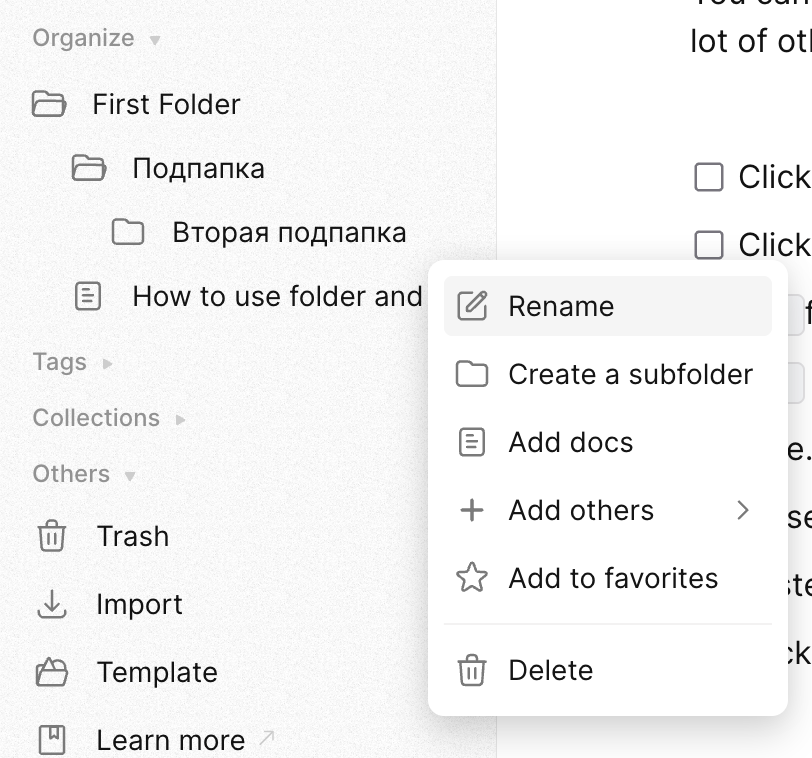This screenshot has height=758, width=812.
Task: Click the Learn more book icon
Action: [x=51, y=740]
